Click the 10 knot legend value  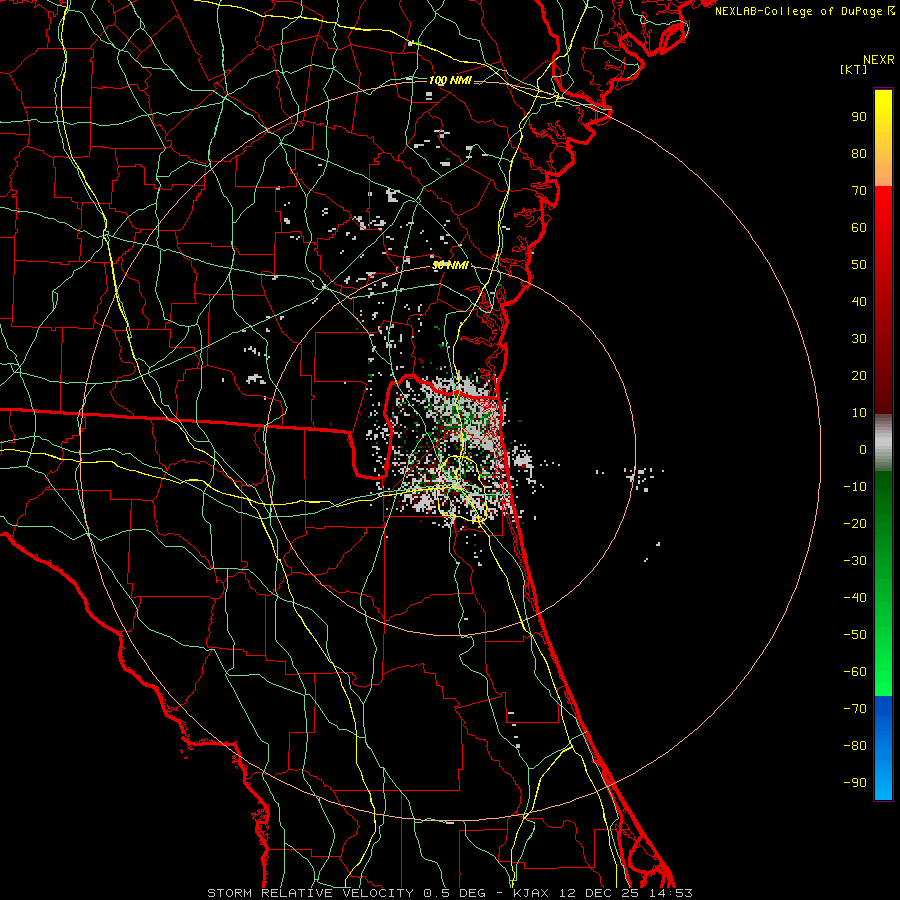click(x=859, y=413)
